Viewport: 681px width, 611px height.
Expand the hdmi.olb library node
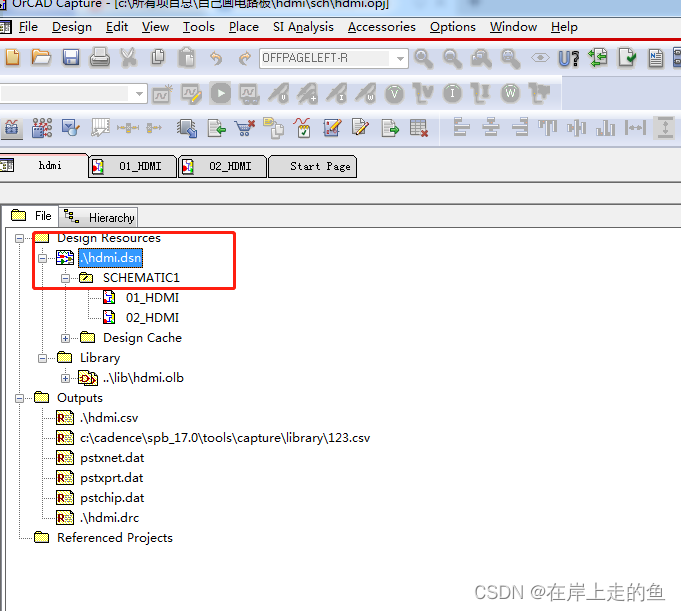[x=66, y=378]
